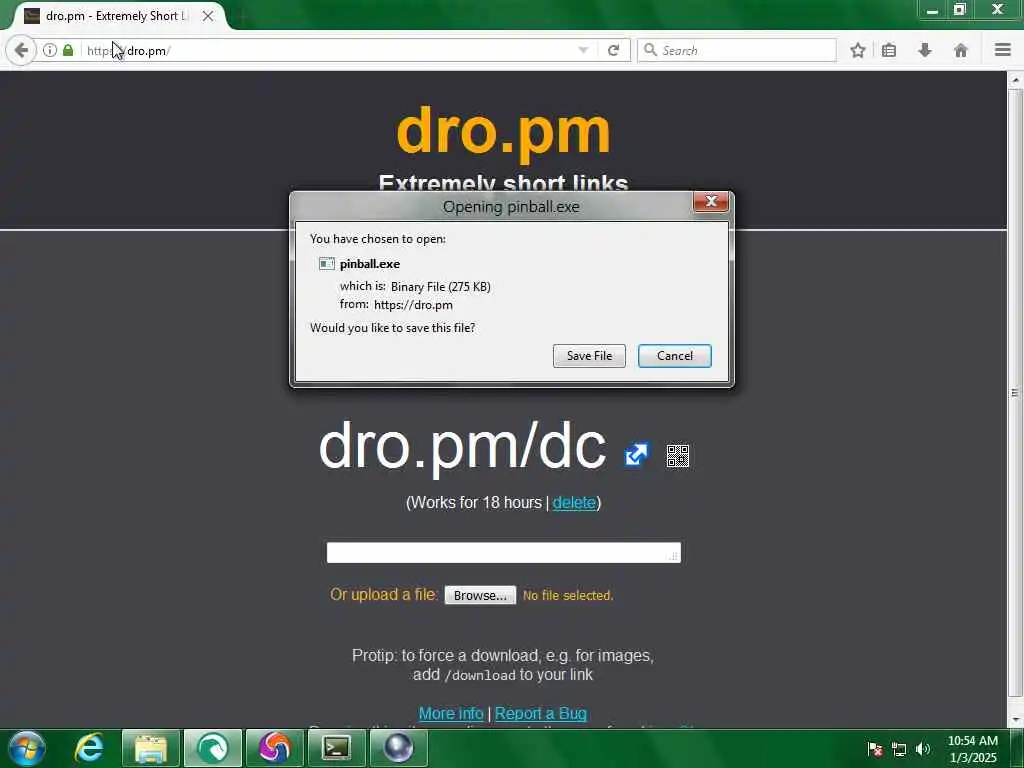Expand the address bar history dropdown
Screen dimensions: 1024x768
tap(583, 50)
